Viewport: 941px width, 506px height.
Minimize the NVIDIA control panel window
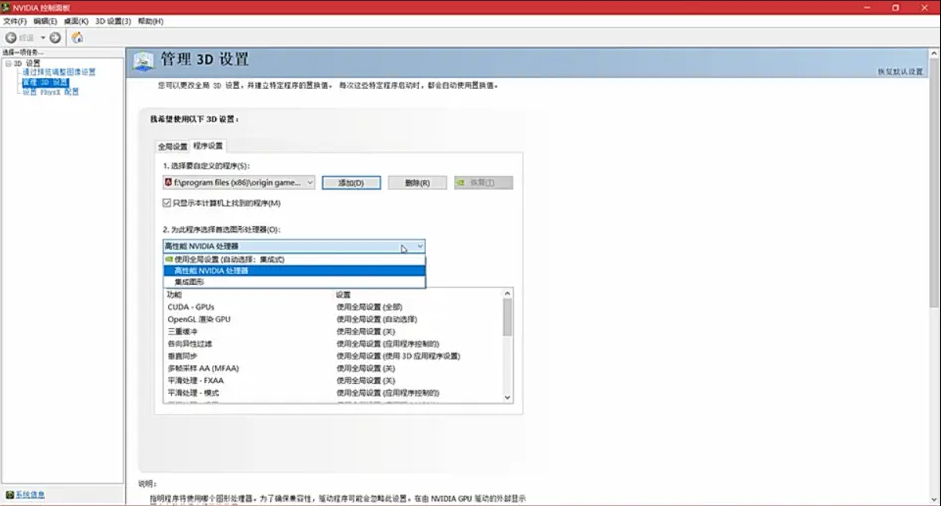point(867,7)
